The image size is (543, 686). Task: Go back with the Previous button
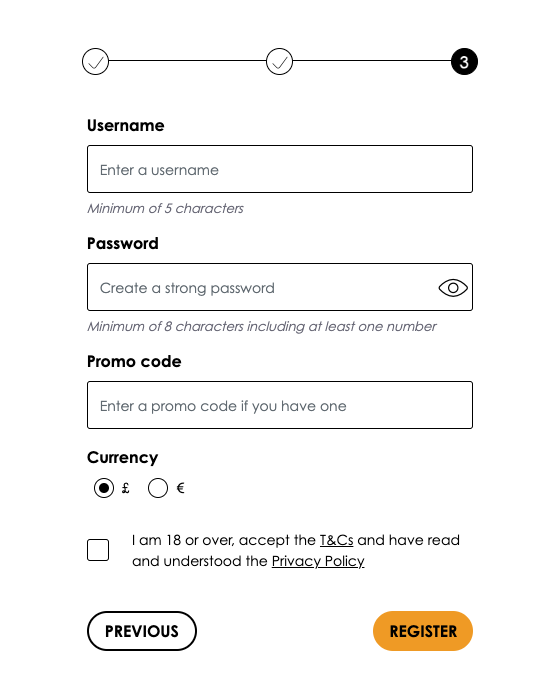(142, 631)
